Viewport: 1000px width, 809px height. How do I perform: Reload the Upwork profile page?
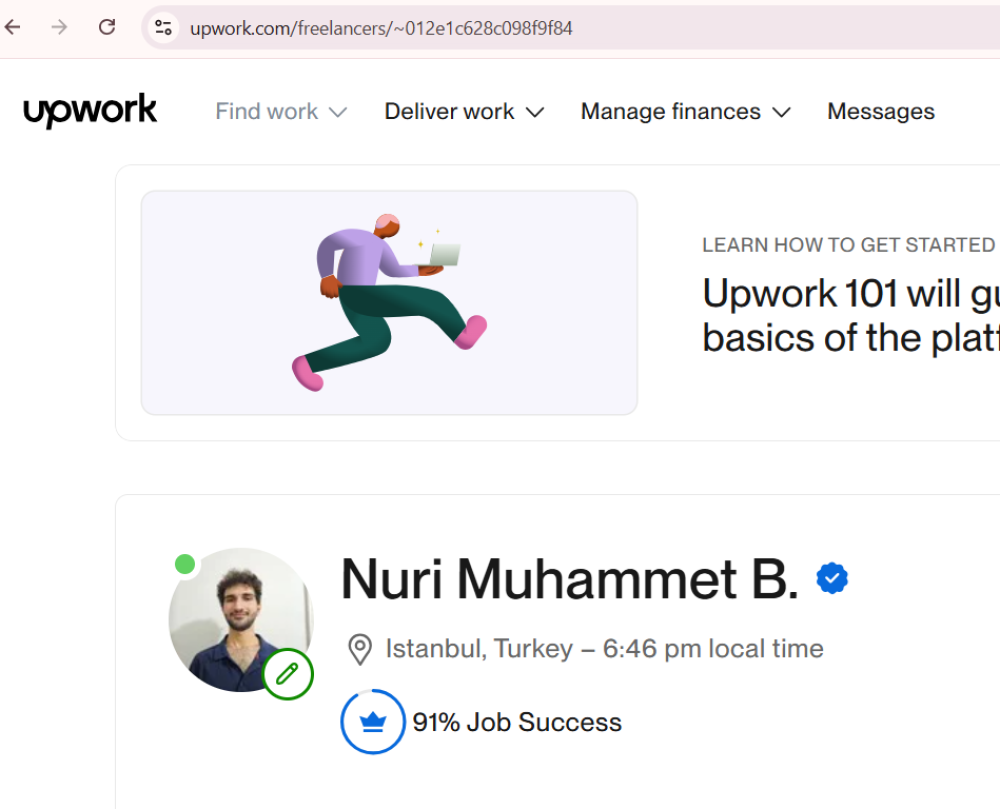(107, 27)
